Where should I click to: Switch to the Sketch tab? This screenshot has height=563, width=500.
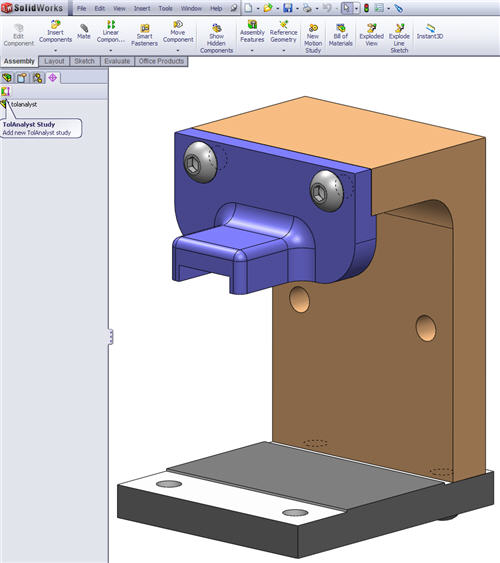(x=85, y=61)
